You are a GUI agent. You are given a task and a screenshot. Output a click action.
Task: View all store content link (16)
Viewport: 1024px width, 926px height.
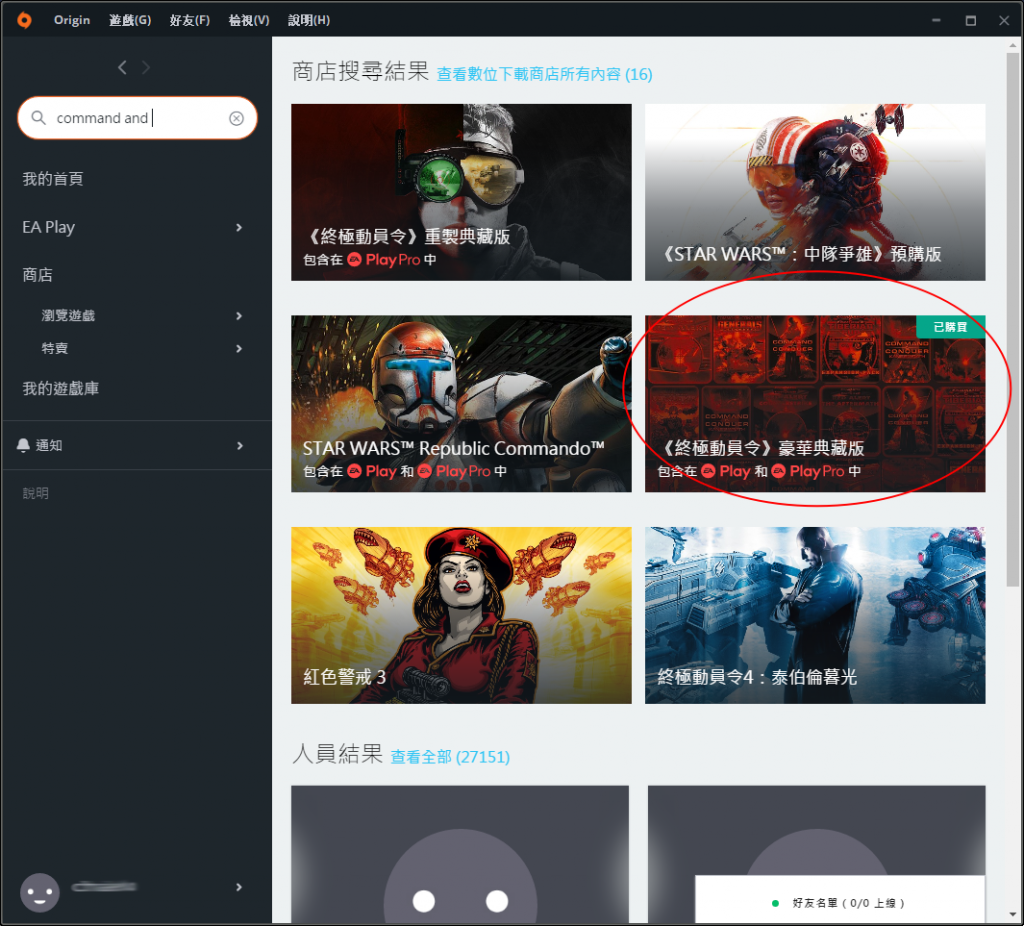(544, 74)
